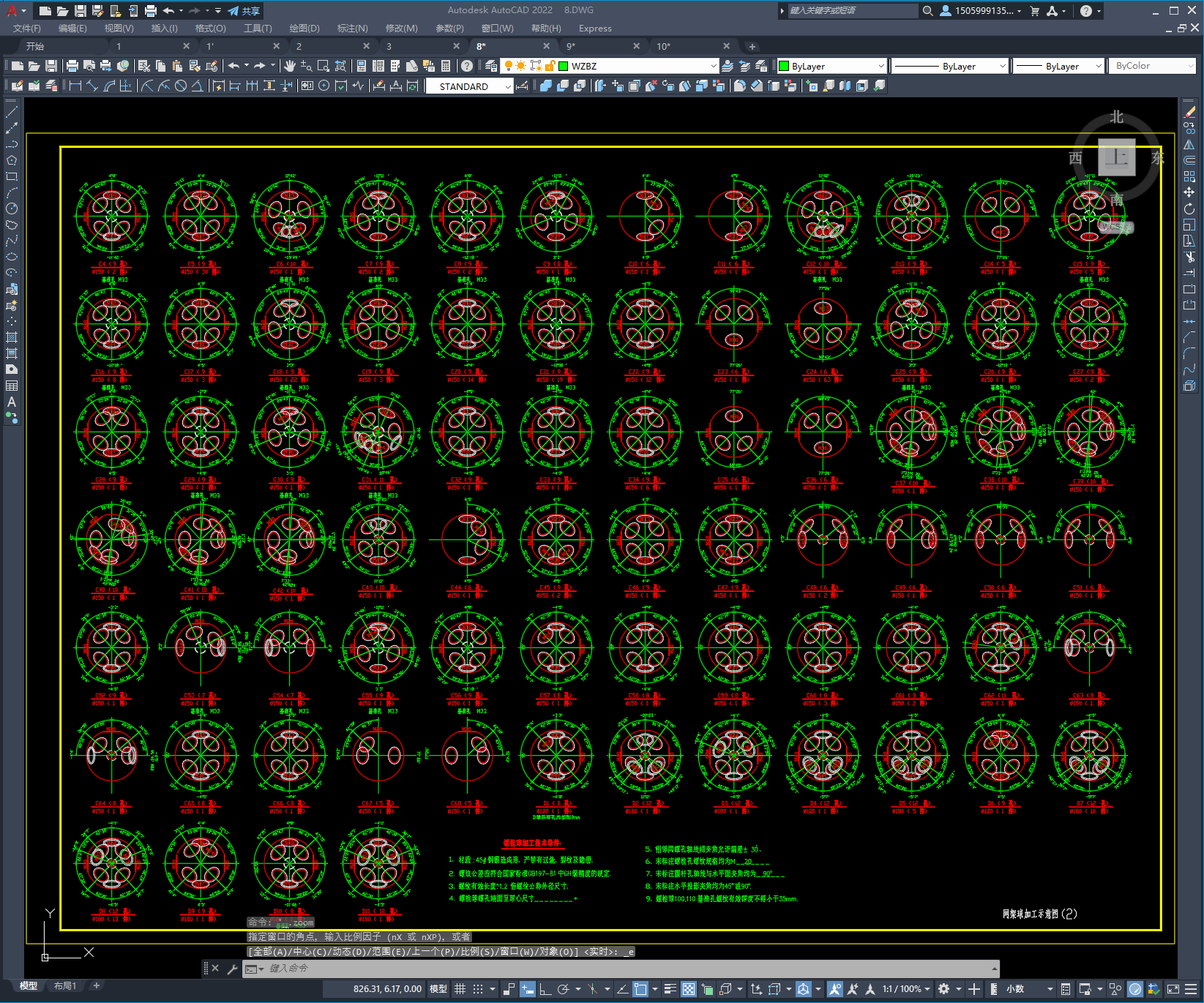Select the Aligned dimension tool
Viewport: 1204px width, 1003px height.
click(92, 86)
